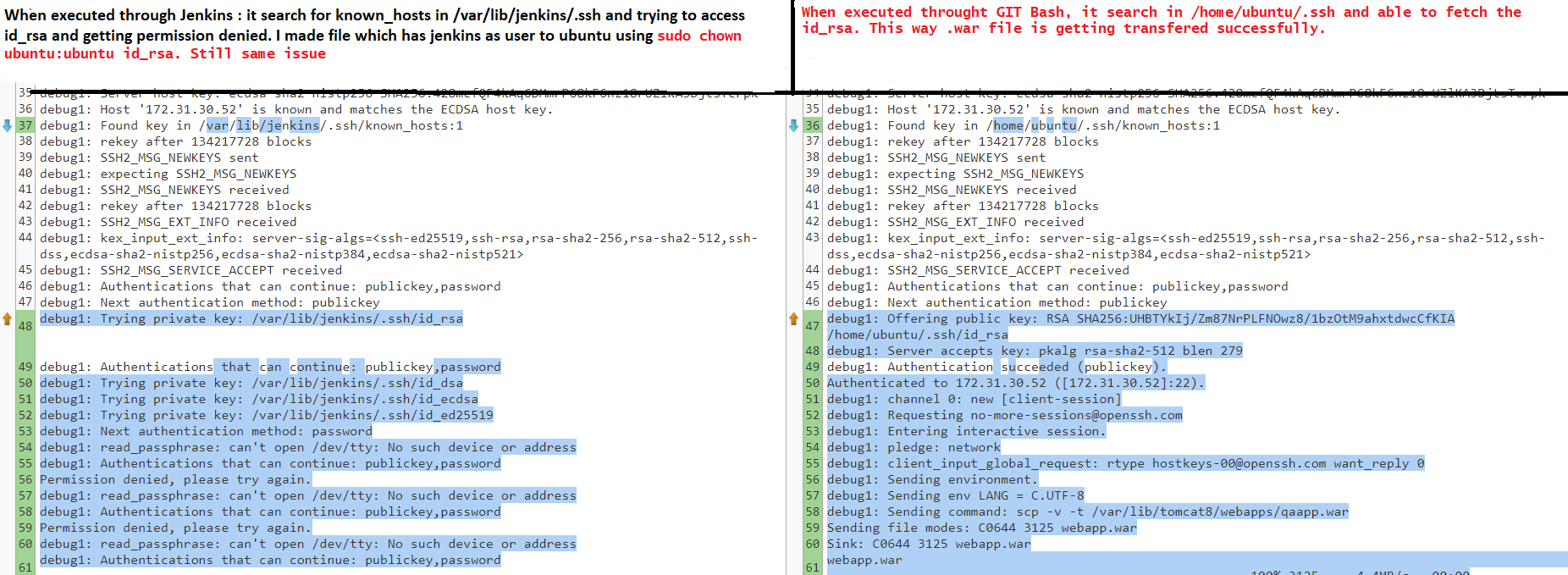The height and width of the screenshot is (575, 1568).
Task: Click orange up arrow beside left pane line 48
Action: point(7,319)
